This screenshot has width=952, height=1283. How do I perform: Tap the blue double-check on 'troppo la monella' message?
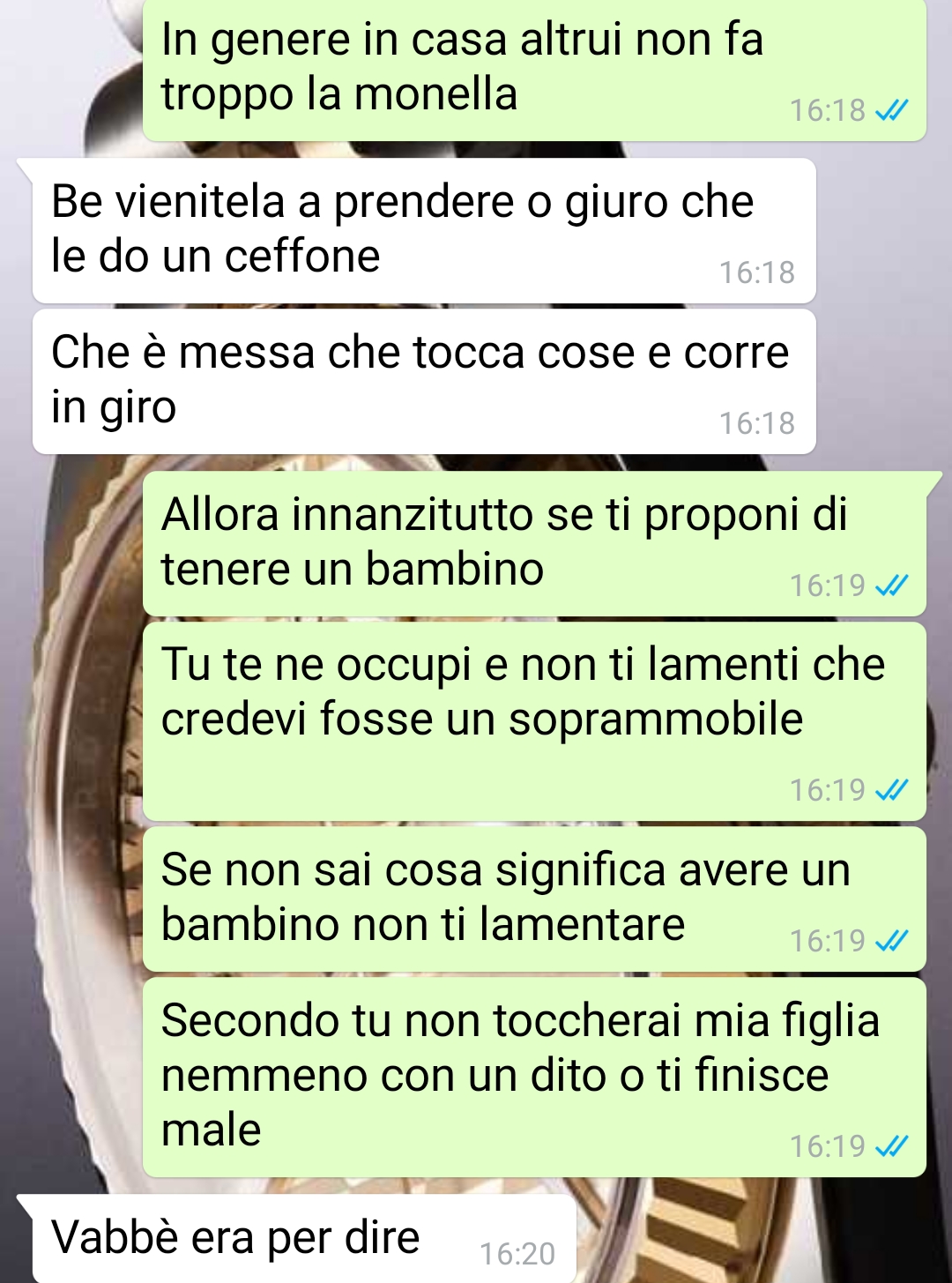pos(891,110)
